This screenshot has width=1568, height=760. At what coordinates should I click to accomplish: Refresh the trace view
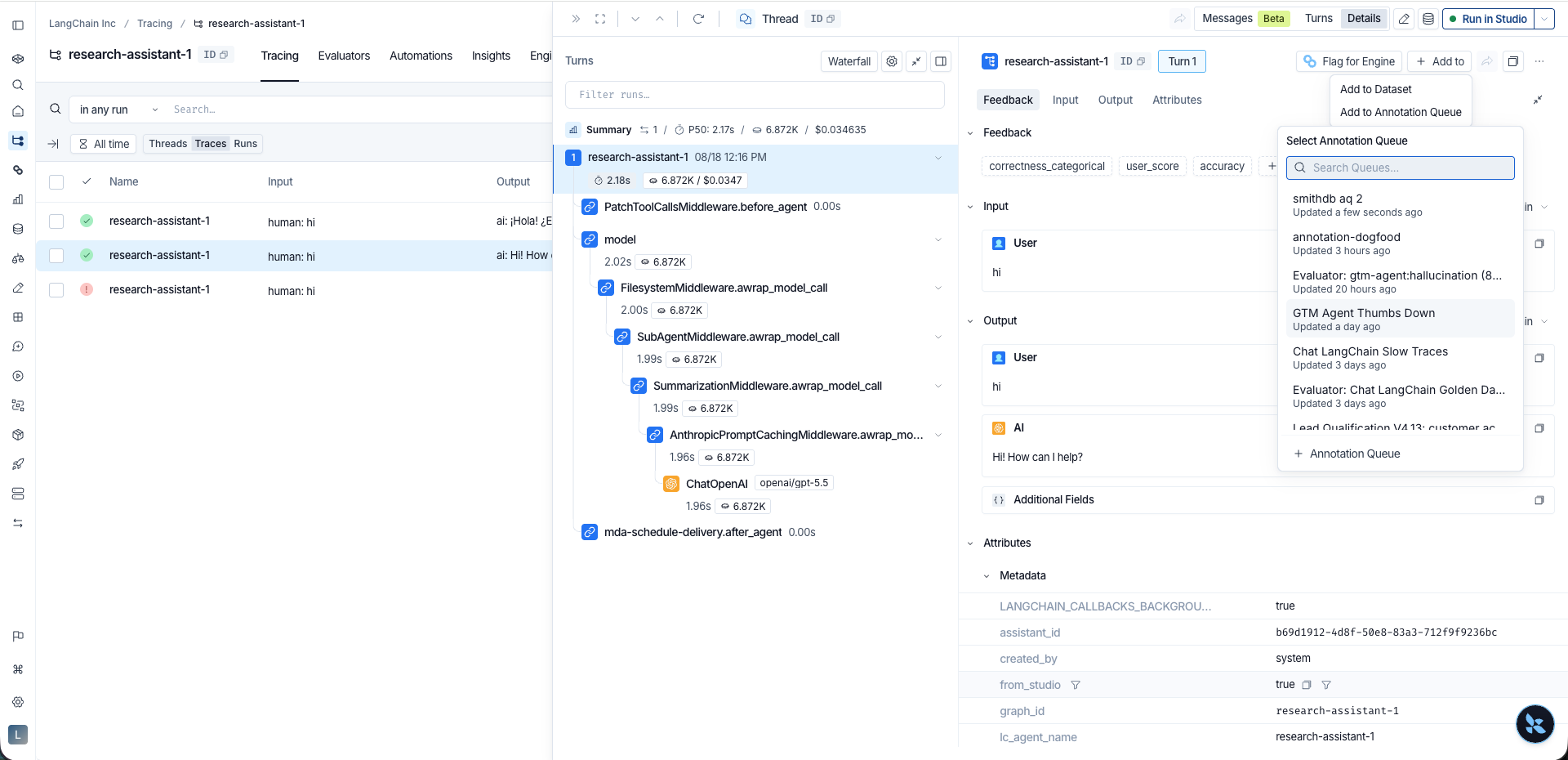click(x=698, y=19)
